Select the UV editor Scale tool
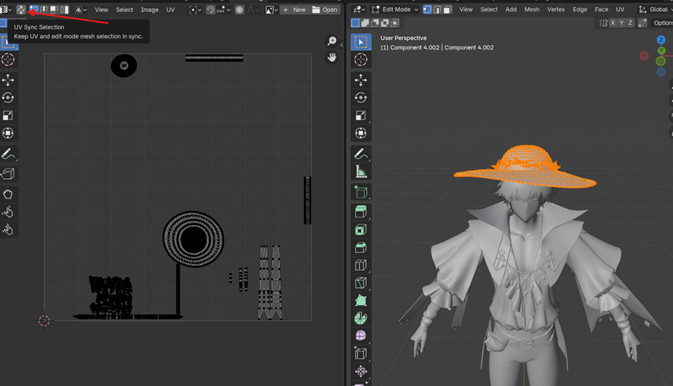Image resolution: width=673 pixels, height=386 pixels. coord(8,115)
